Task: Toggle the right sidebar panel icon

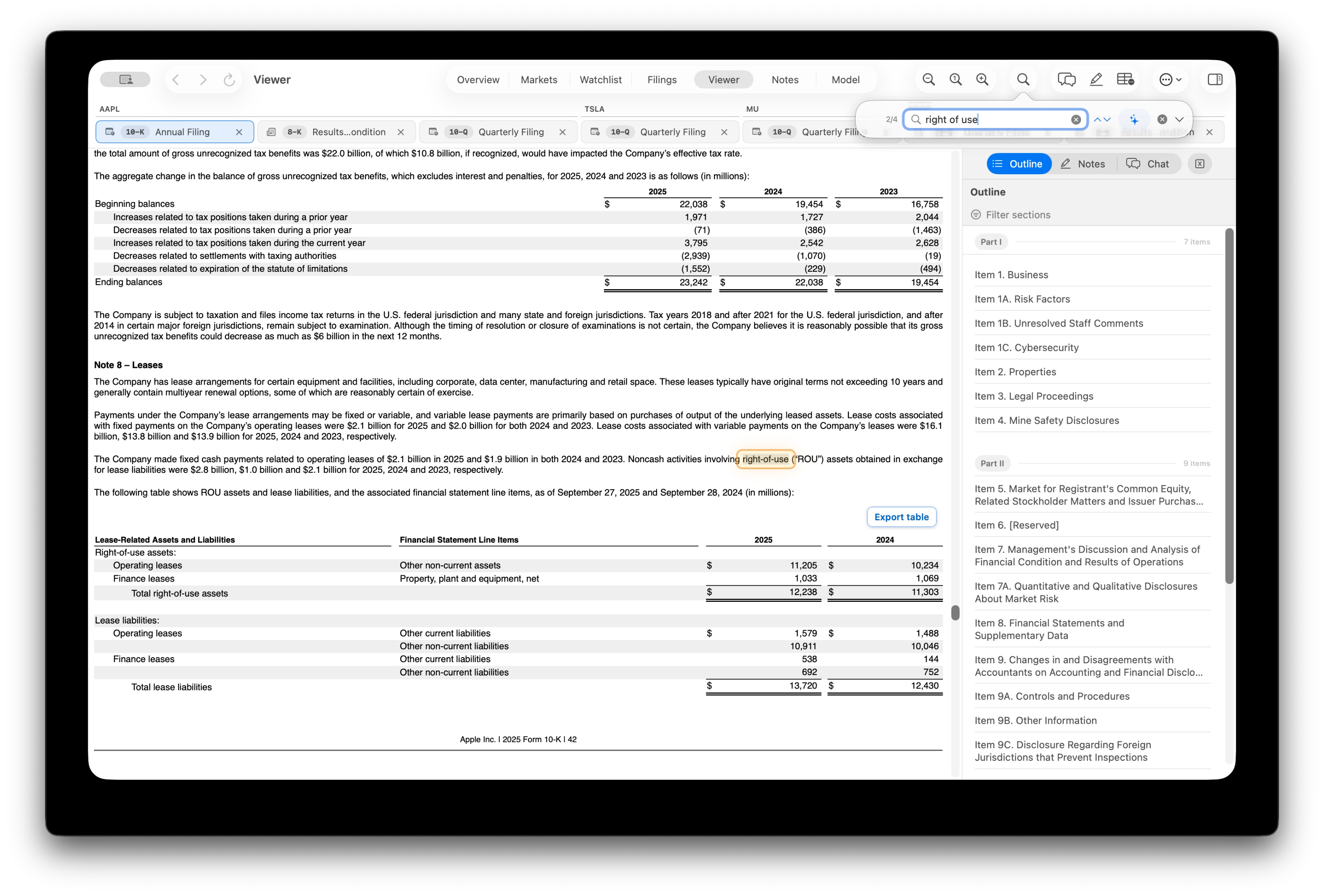Action: point(1215,80)
